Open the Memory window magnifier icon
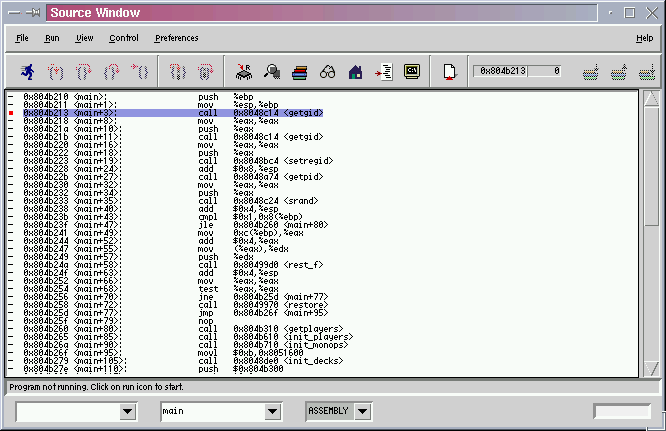 [x=272, y=72]
